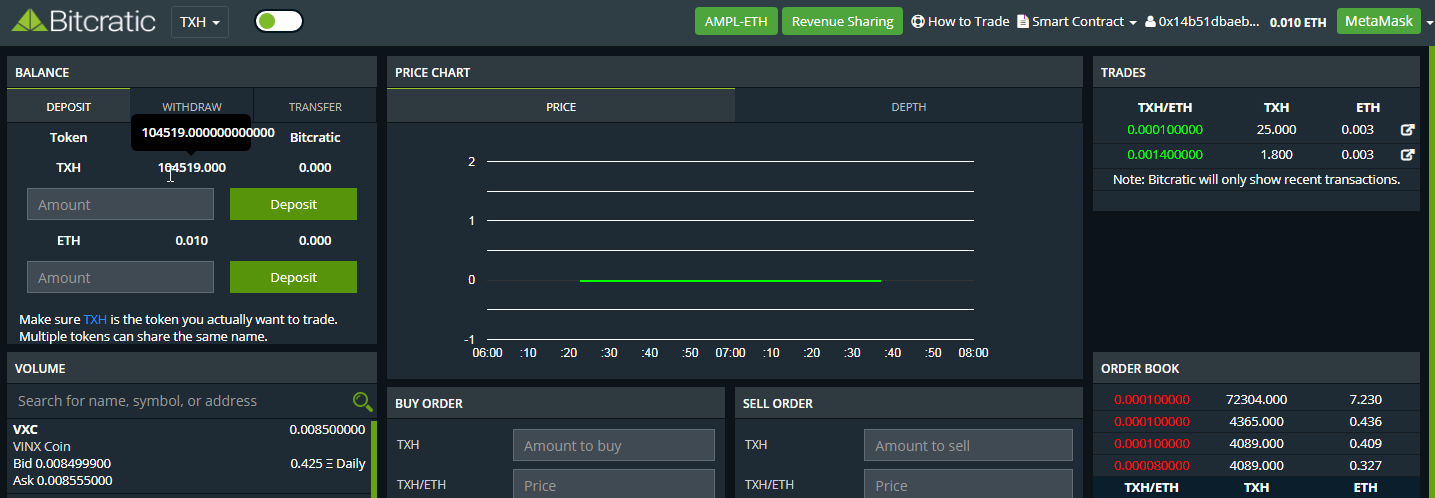Click the Amount to buy field
The height and width of the screenshot is (498, 1435).
(613, 445)
